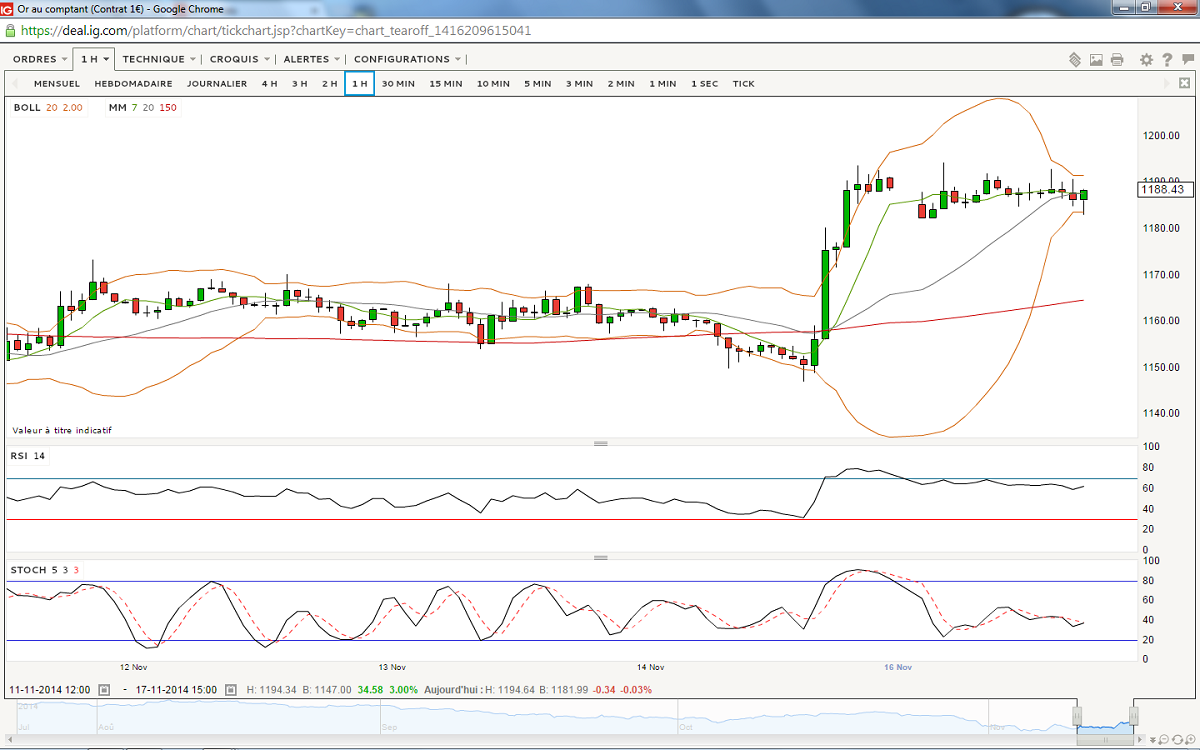The image size is (1200, 750).
Task: Select the 15 MIN timeframe
Action: click(446, 84)
